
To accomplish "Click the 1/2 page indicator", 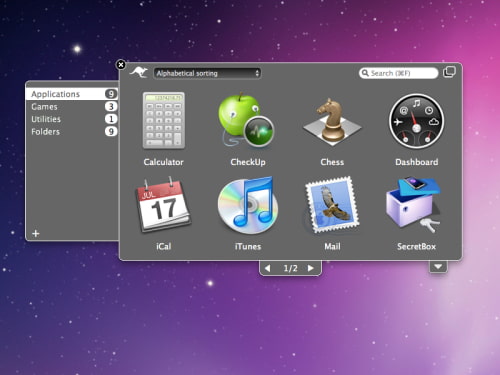I will tap(290, 268).
